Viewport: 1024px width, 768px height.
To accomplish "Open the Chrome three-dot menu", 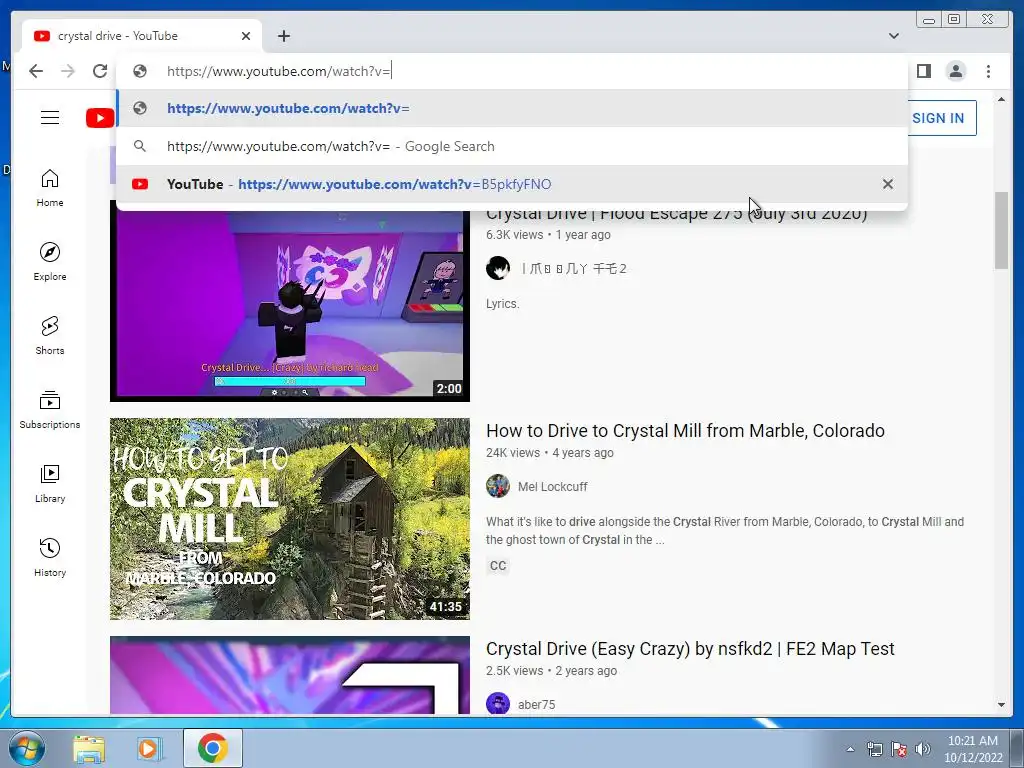I will click(988, 71).
